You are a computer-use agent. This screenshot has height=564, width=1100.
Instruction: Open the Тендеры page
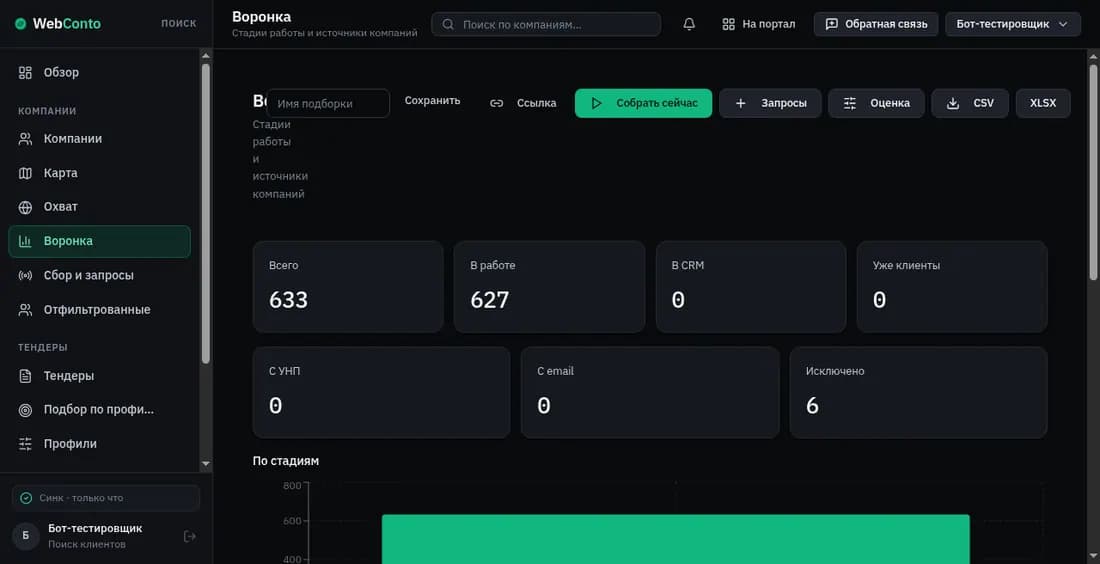(x=100, y=376)
